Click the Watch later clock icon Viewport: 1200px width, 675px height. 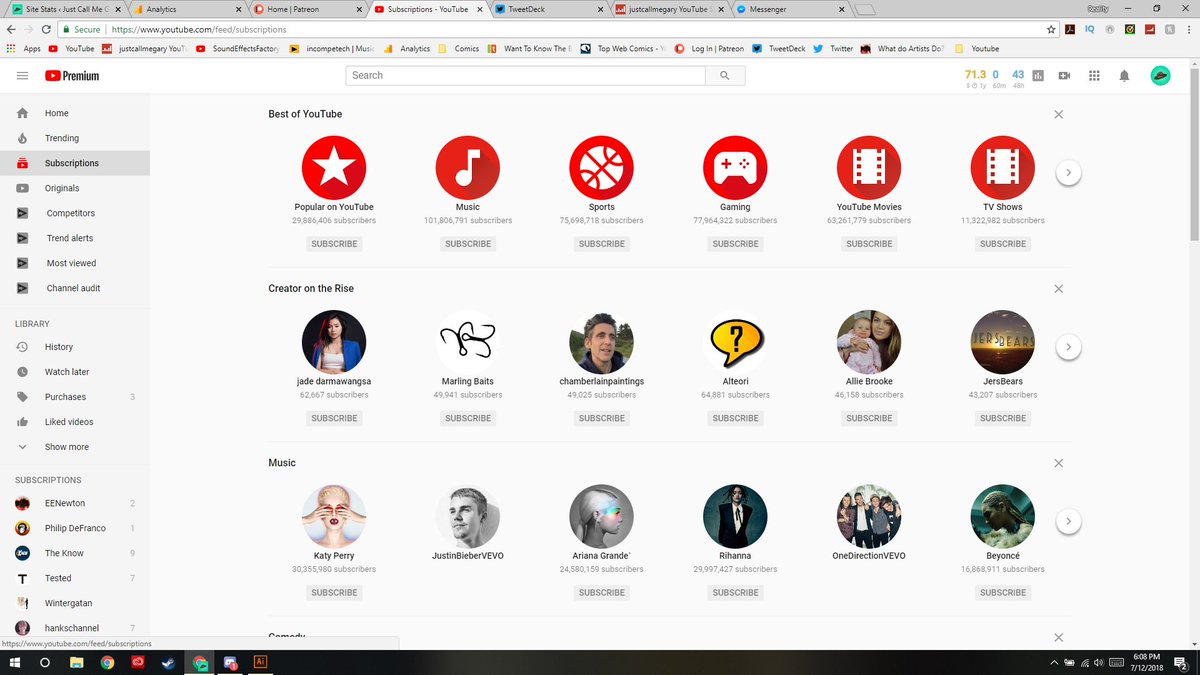click(22, 372)
